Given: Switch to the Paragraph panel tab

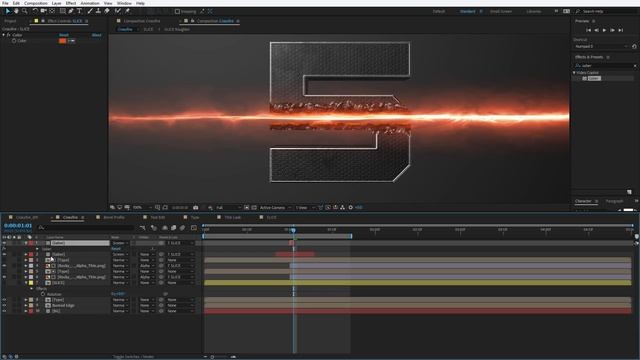Looking at the screenshot, I should point(614,201).
